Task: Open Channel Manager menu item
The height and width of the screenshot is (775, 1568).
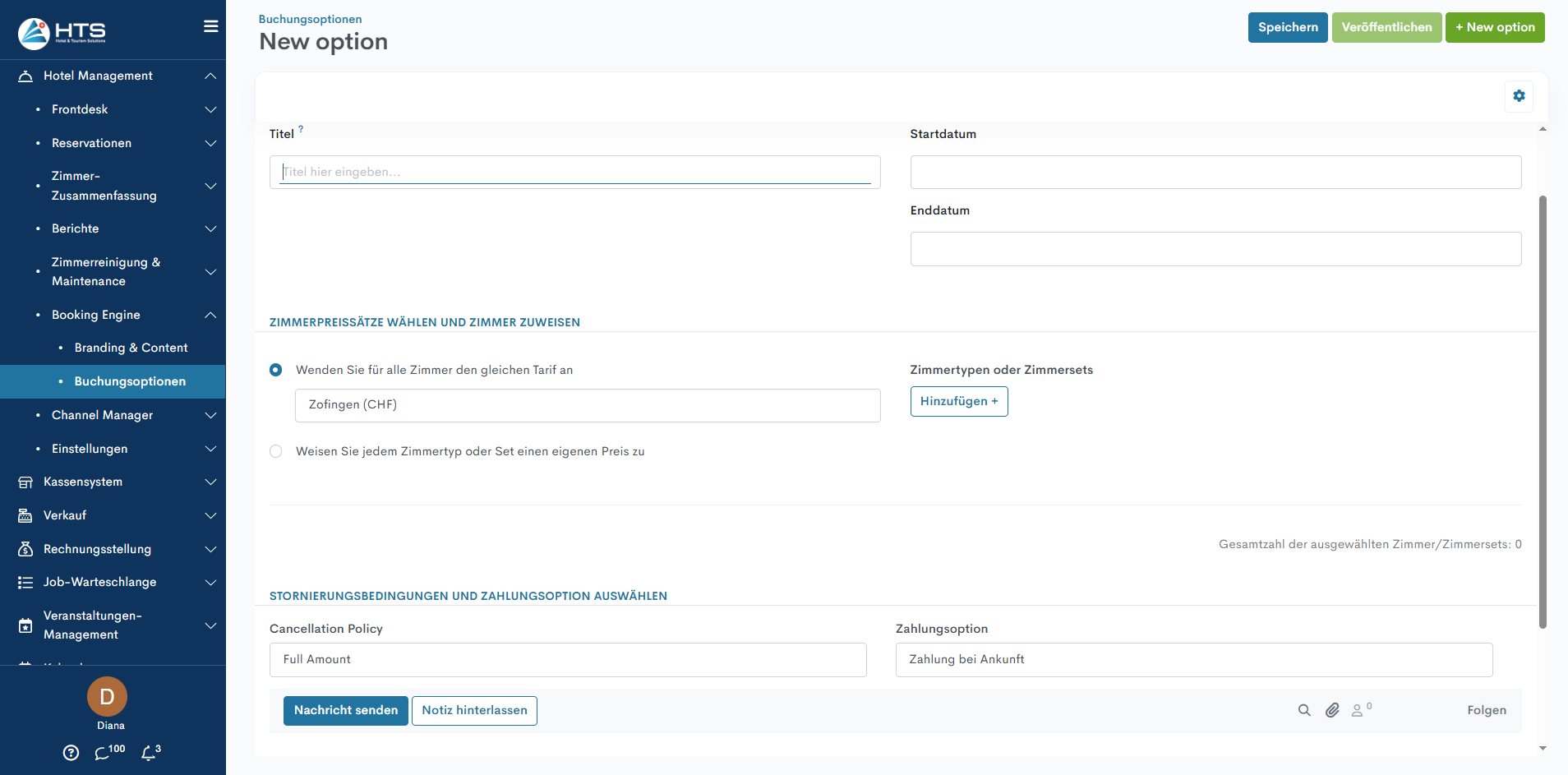Action: point(103,415)
